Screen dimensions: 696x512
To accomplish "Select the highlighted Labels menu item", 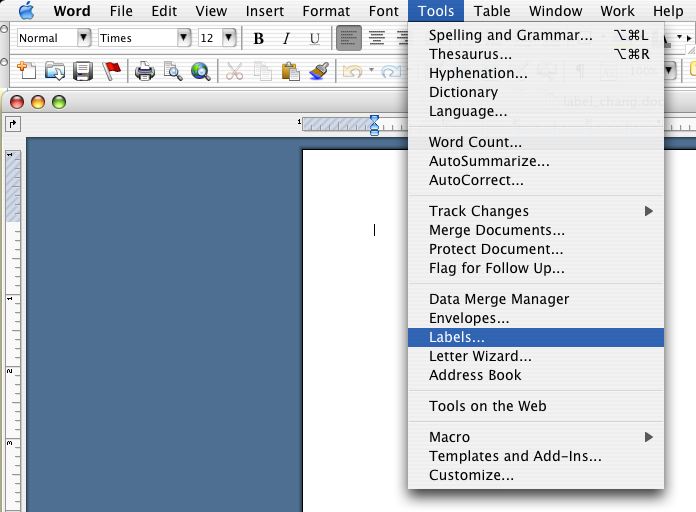I will pyautogui.click(x=536, y=337).
